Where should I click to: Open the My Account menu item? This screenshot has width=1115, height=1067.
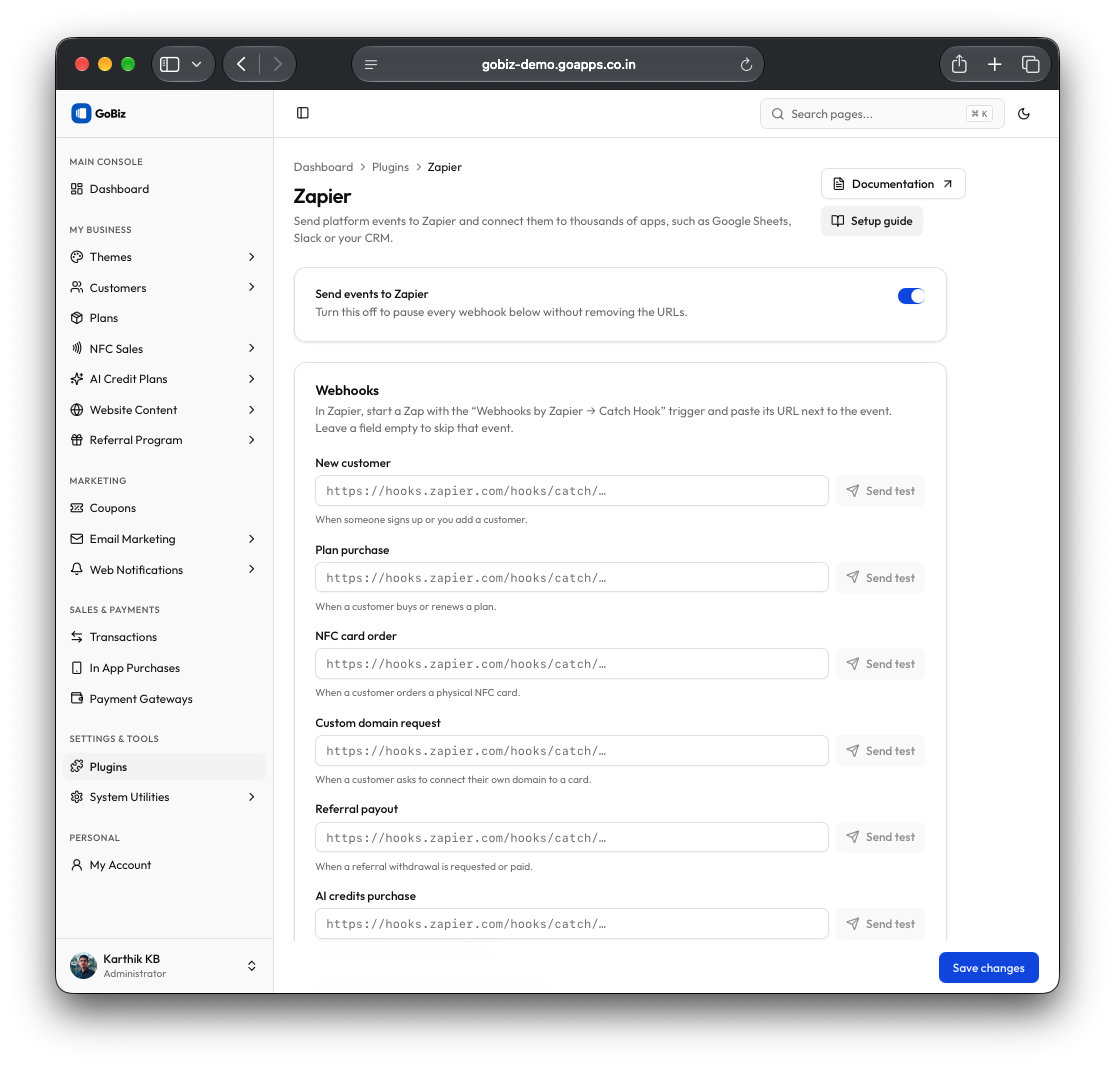point(164,865)
